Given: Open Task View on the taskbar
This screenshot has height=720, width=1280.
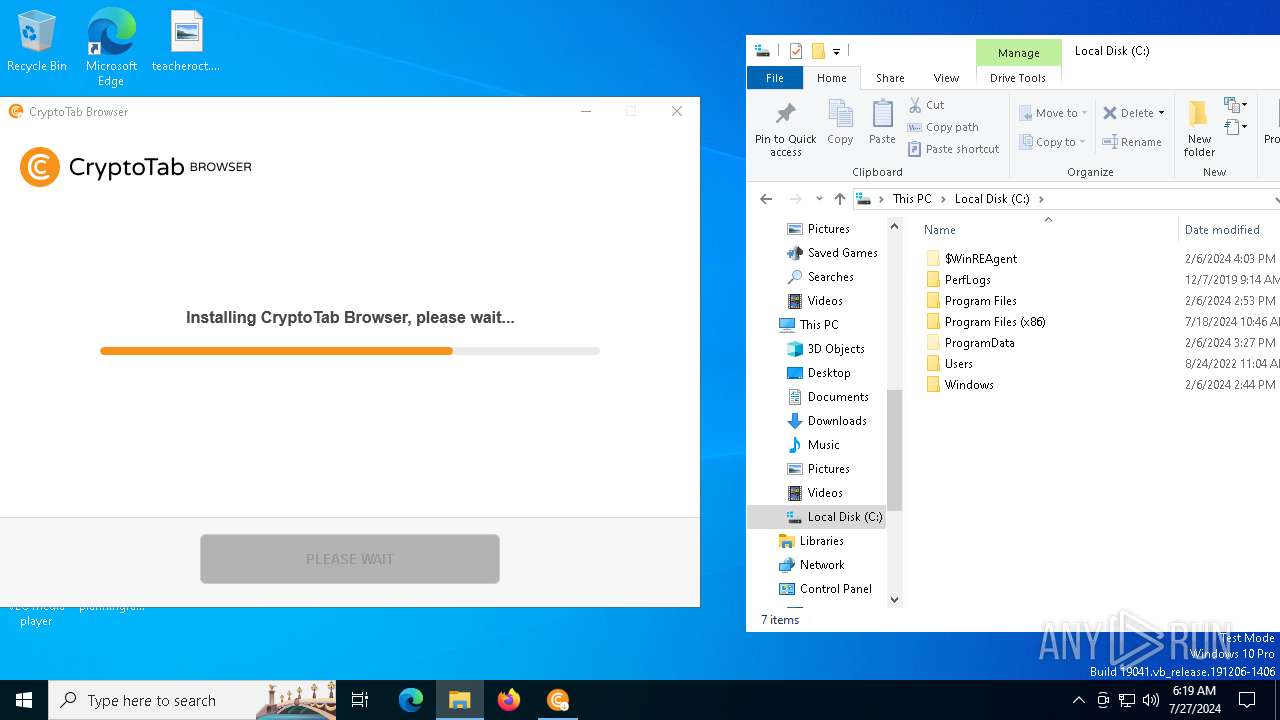Looking at the screenshot, I should pyautogui.click(x=360, y=700).
